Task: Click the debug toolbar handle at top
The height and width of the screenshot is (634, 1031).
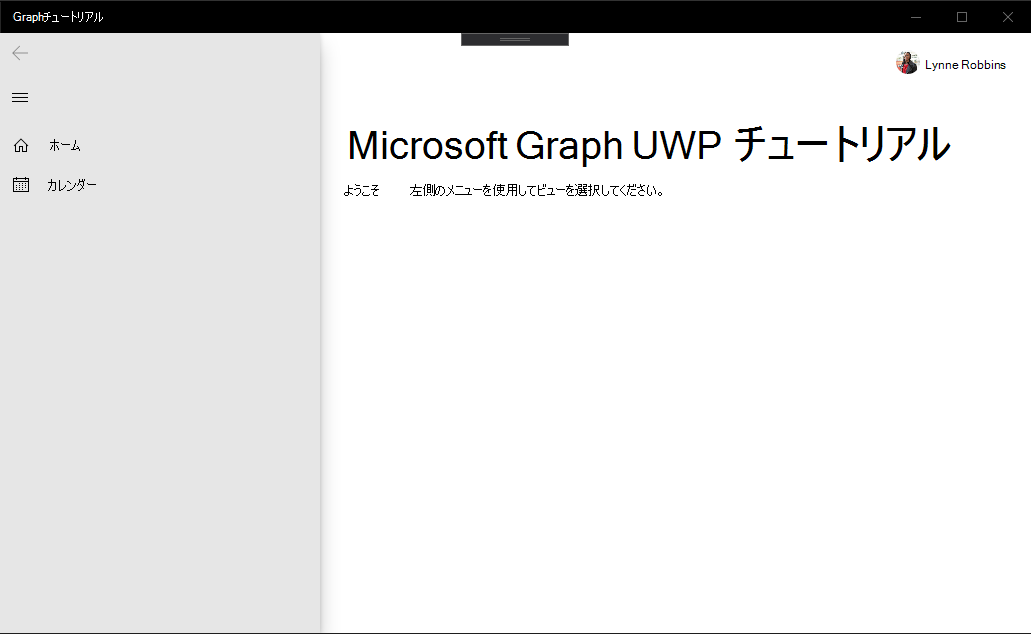Action: 515,39
